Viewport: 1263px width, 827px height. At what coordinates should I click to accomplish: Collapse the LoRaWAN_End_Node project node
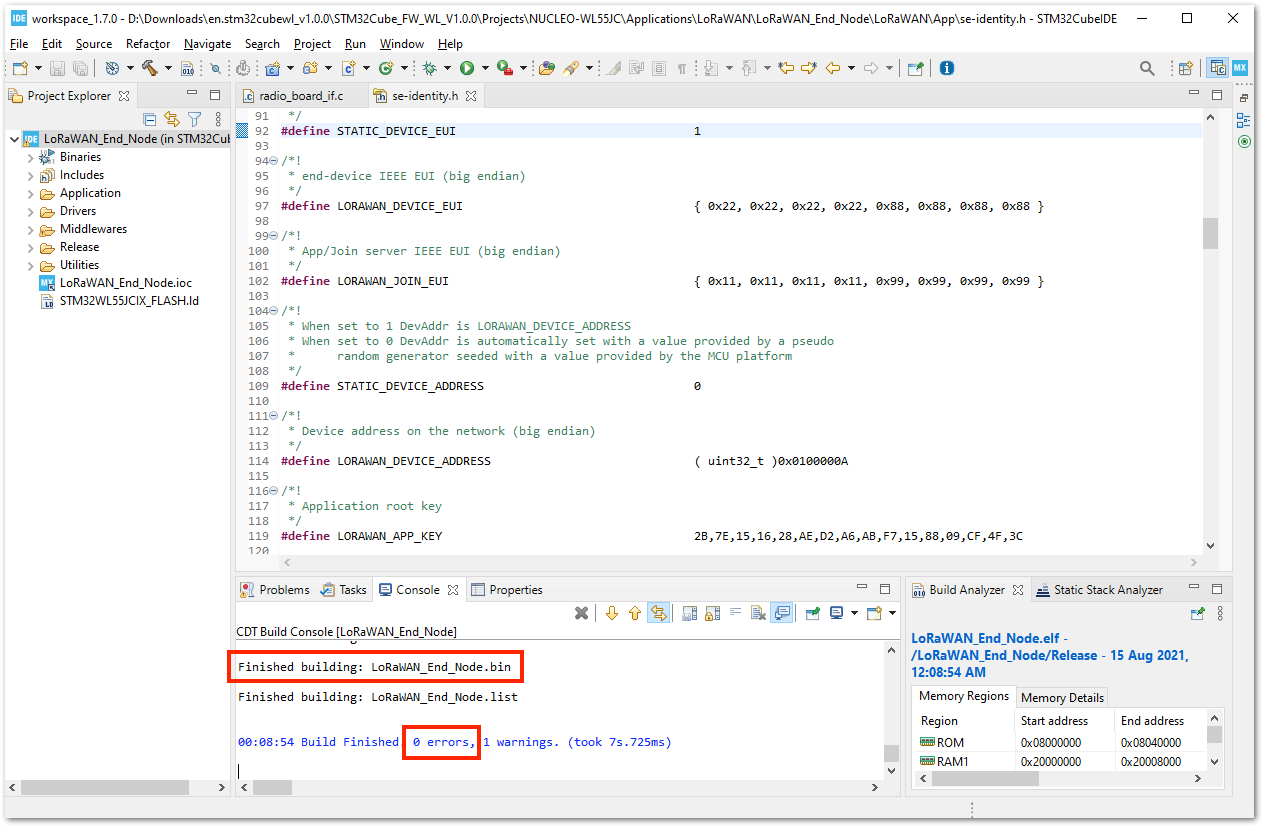[x=14, y=139]
